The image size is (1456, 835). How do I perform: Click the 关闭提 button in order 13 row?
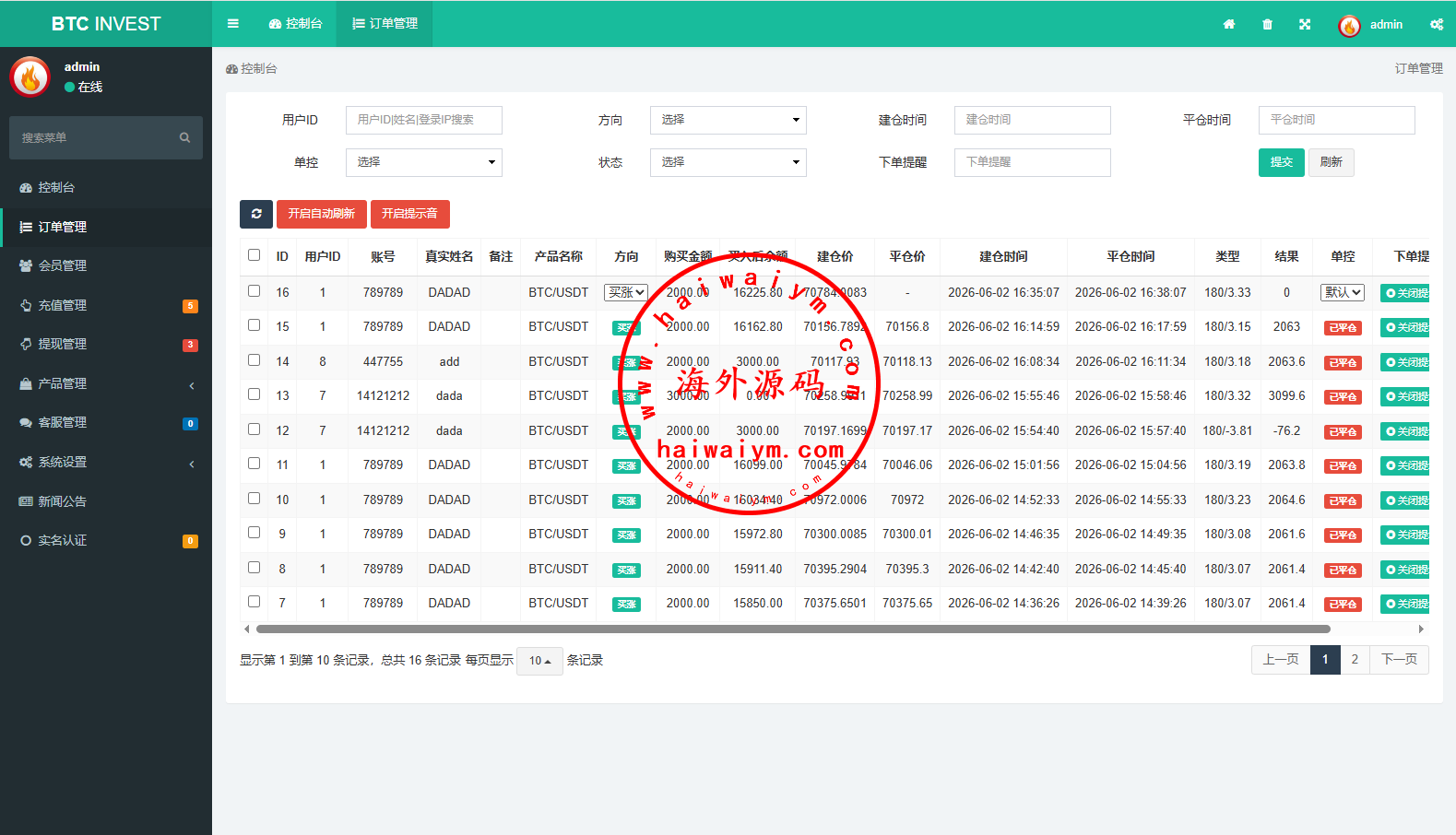coord(1405,397)
